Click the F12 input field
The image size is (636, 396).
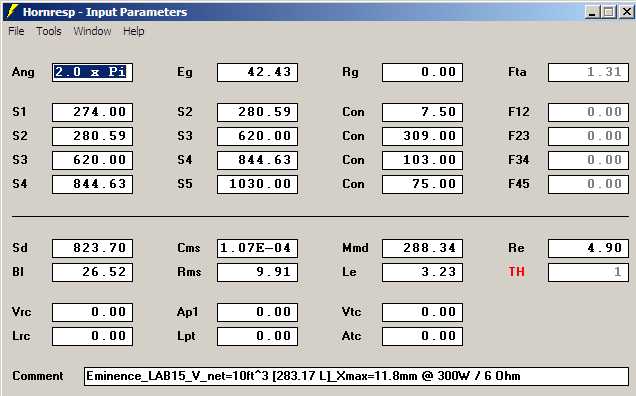588,112
